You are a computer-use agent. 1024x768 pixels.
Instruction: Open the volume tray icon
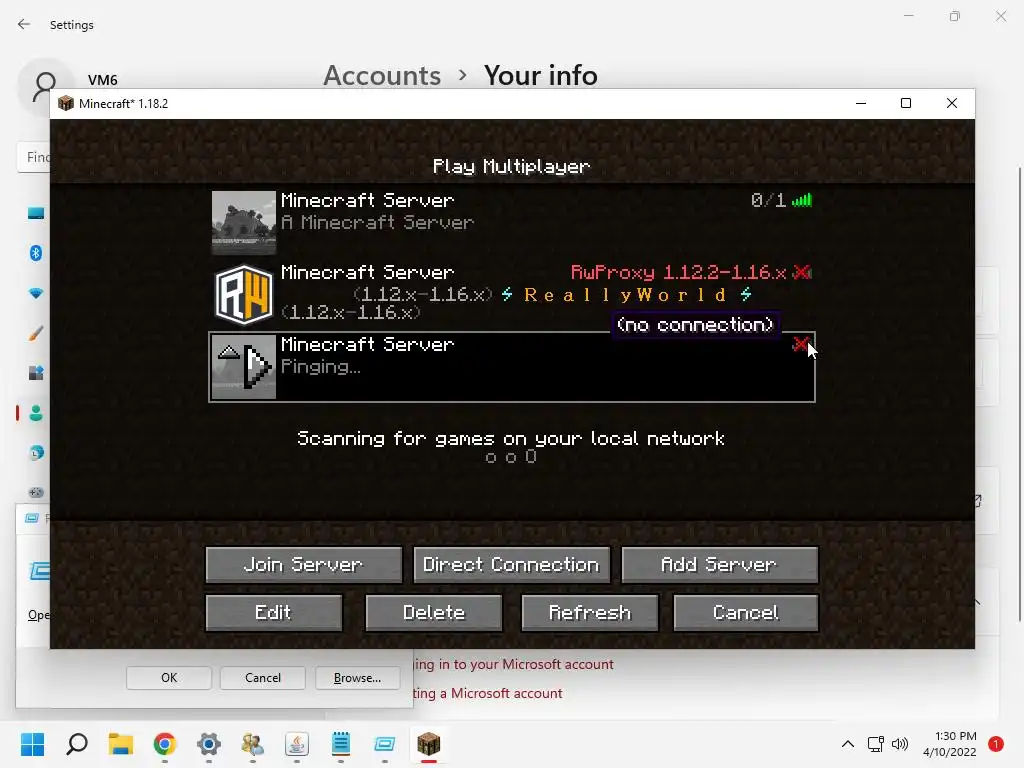click(x=900, y=744)
